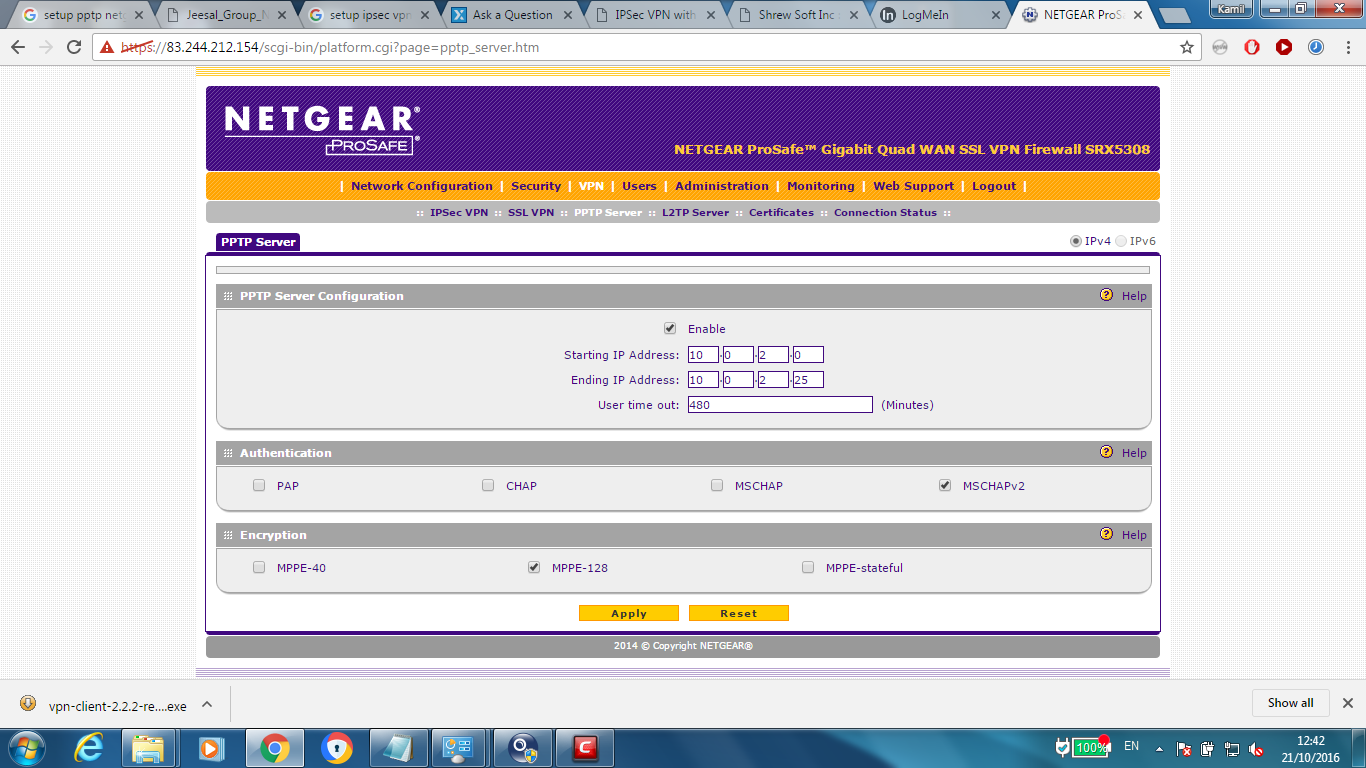Open Help icon for PPTP Server Configuration
This screenshot has height=768, width=1366.
[1106, 295]
